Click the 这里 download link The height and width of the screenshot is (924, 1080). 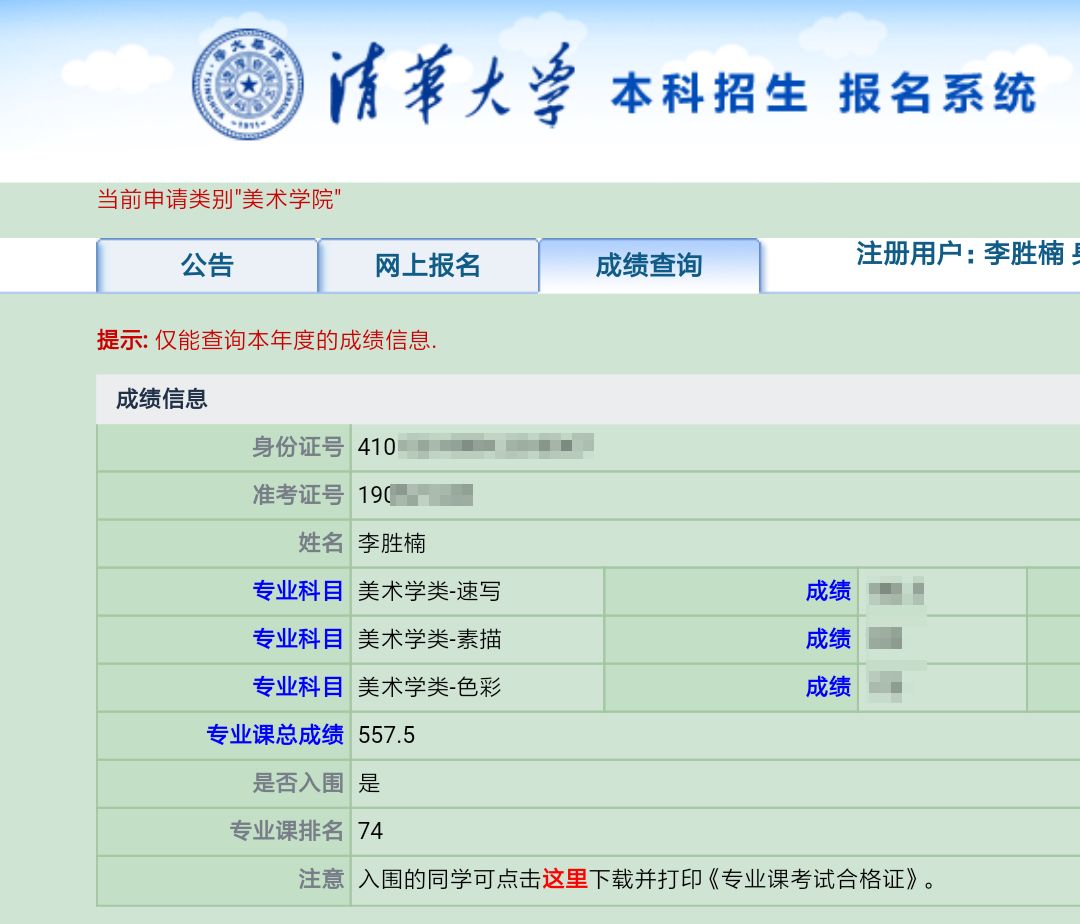click(x=565, y=879)
